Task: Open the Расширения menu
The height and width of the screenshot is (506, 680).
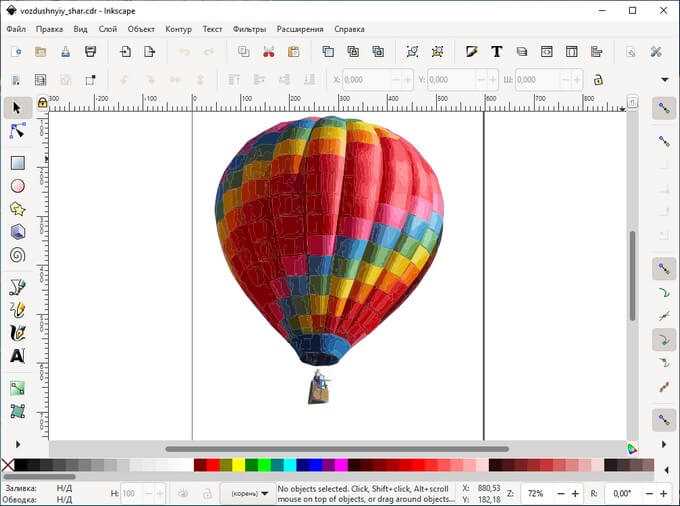Action: tap(300, 29)
